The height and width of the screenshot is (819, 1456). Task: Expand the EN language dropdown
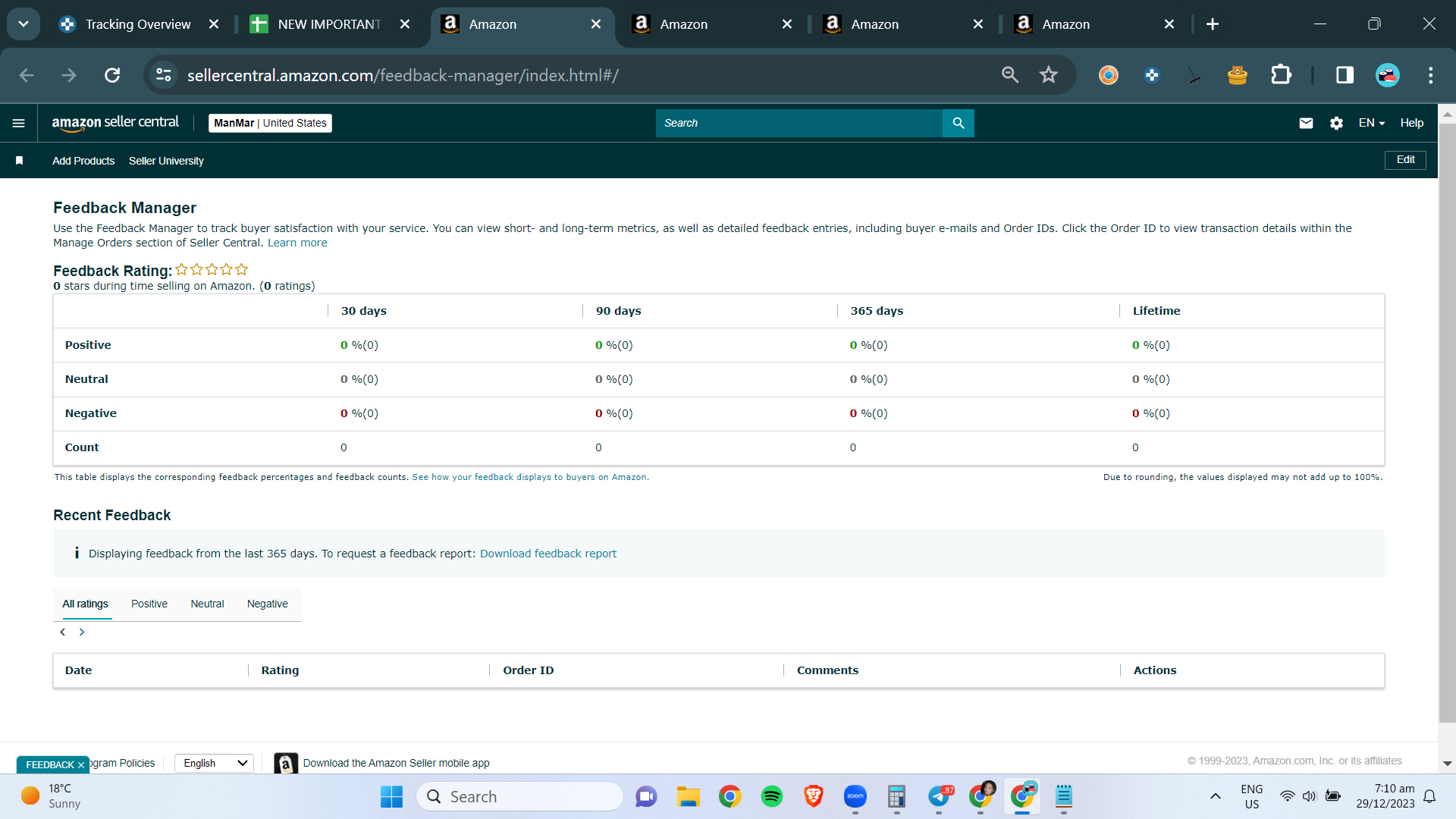[x=1372, y=123]
